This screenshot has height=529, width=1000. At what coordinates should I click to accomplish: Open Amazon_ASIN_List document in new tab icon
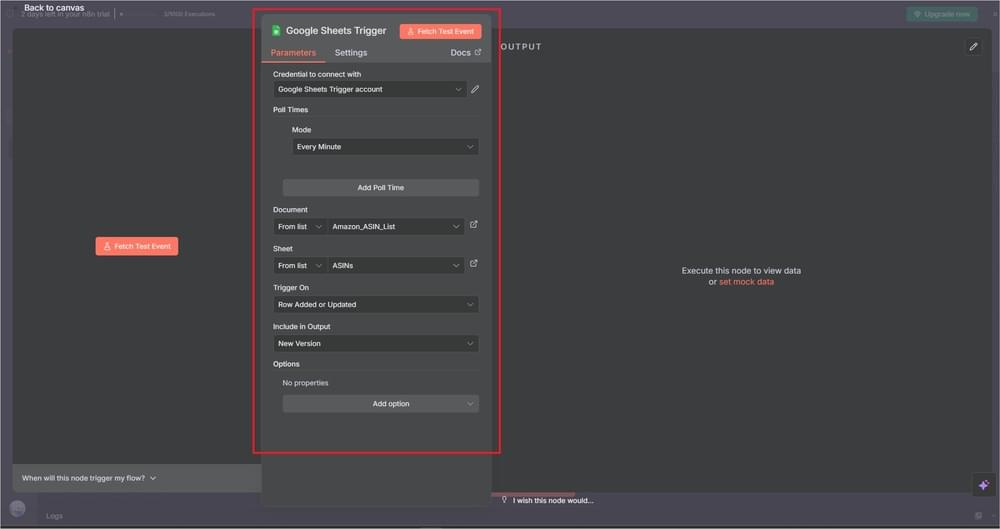point(474,225)
